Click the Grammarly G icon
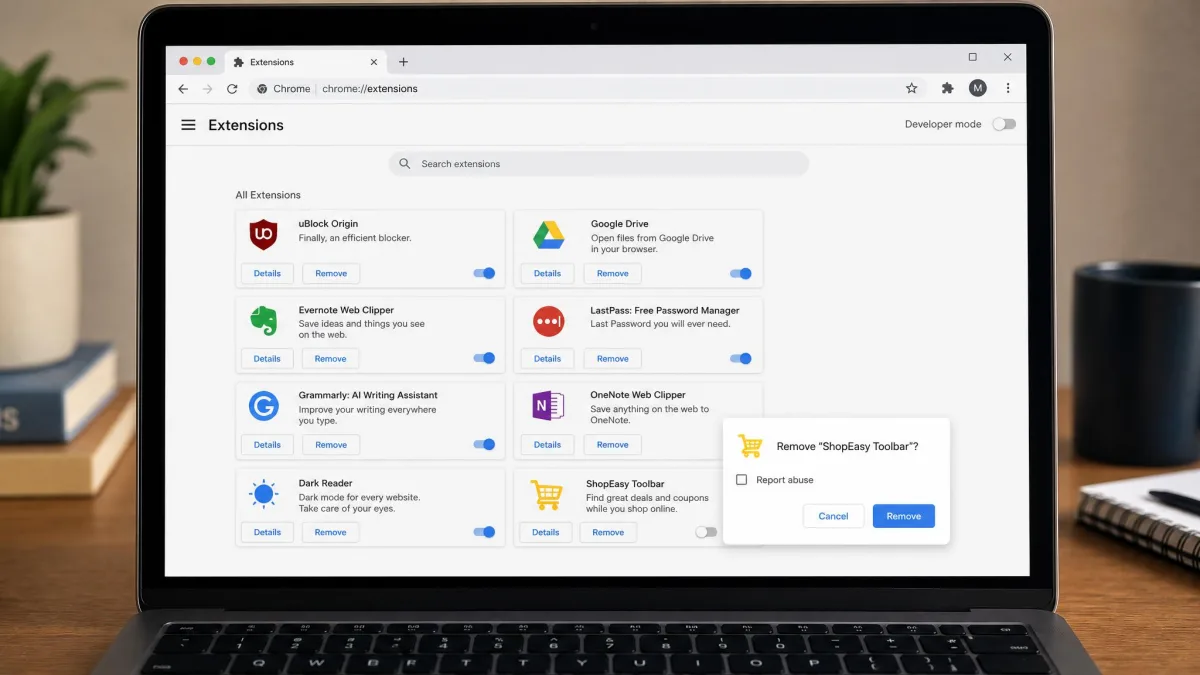 263,406
